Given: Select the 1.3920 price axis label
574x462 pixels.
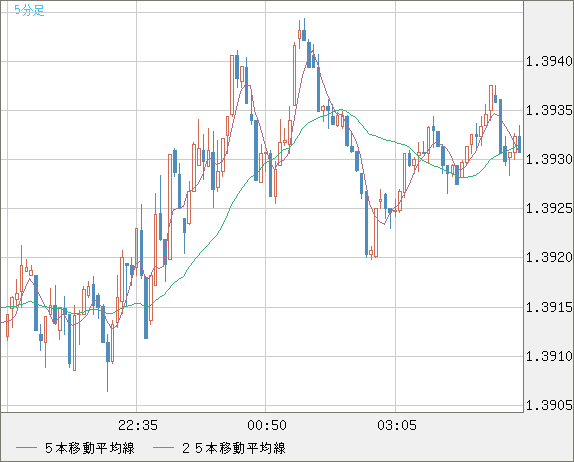Looking at the screenshot, I should 549,258.
